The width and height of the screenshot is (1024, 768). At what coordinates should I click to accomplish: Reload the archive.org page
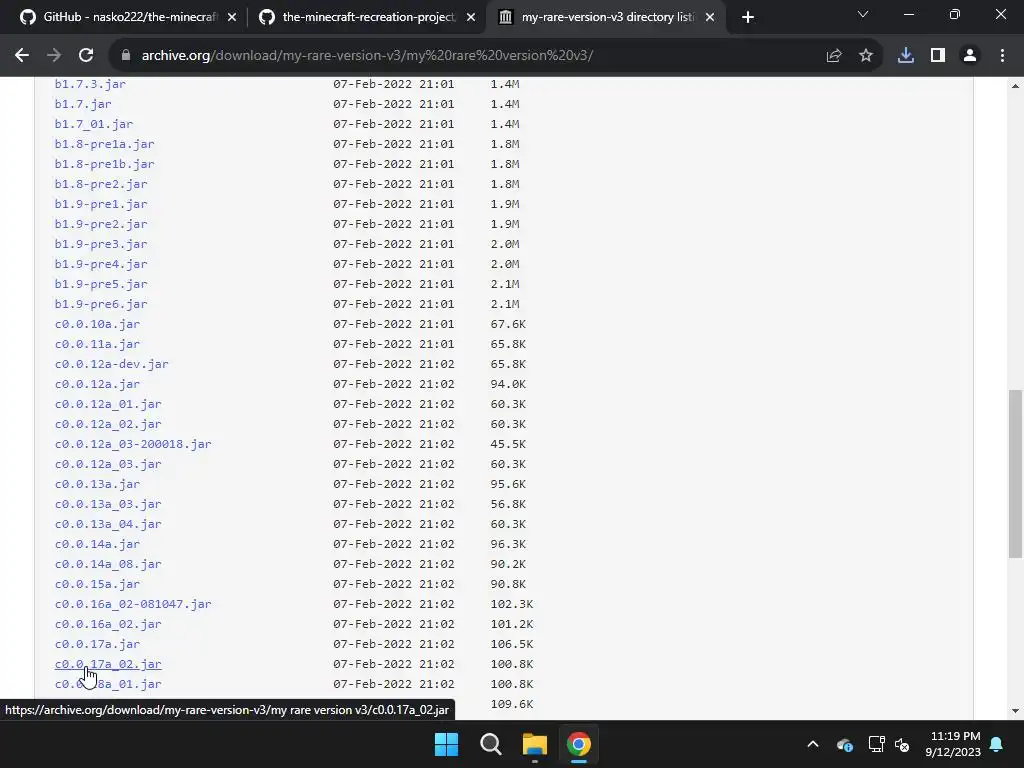[x=86, y=56]
